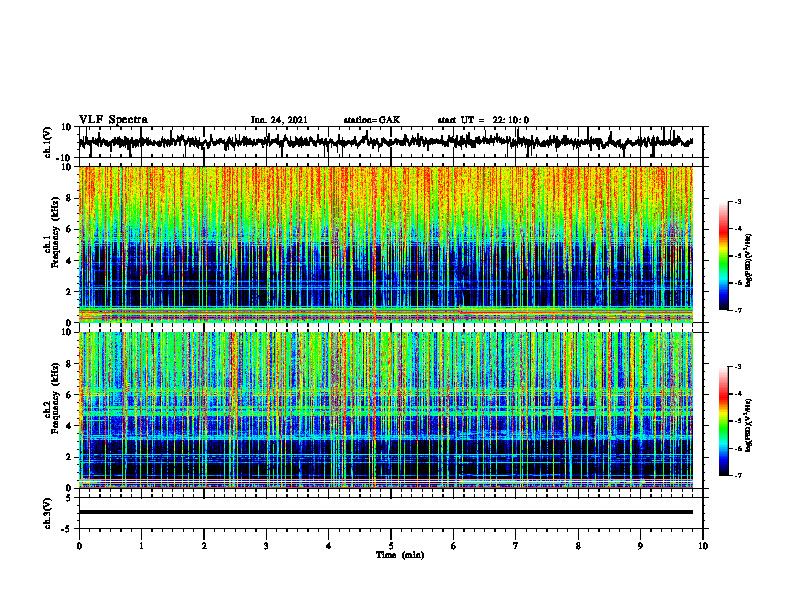
Task: Click time axis tick label "3"
Action: (x=266, y=546)
